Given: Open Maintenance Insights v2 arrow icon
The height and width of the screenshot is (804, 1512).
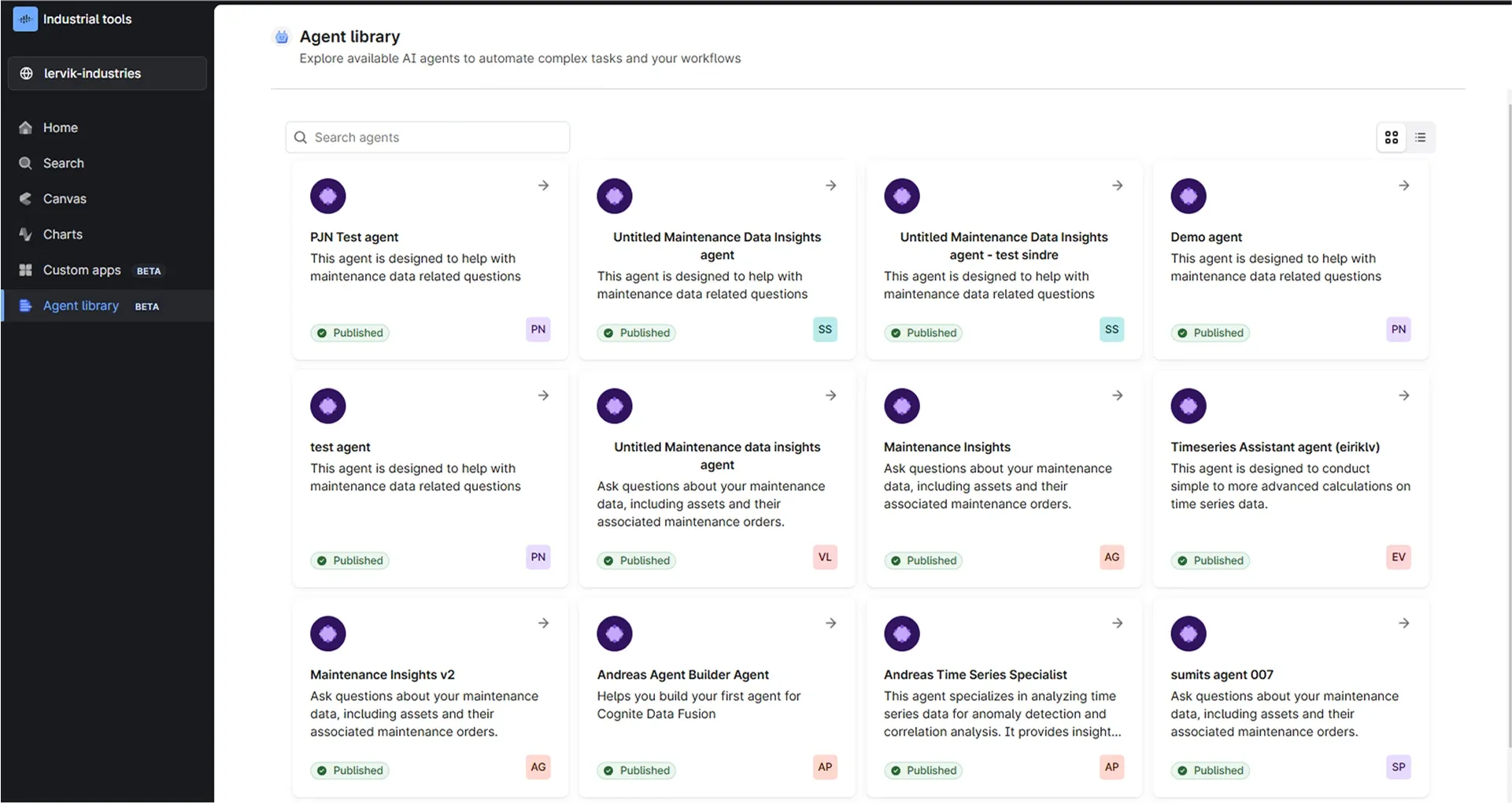Looking at the screenshot, I should (x=543, y=623).
